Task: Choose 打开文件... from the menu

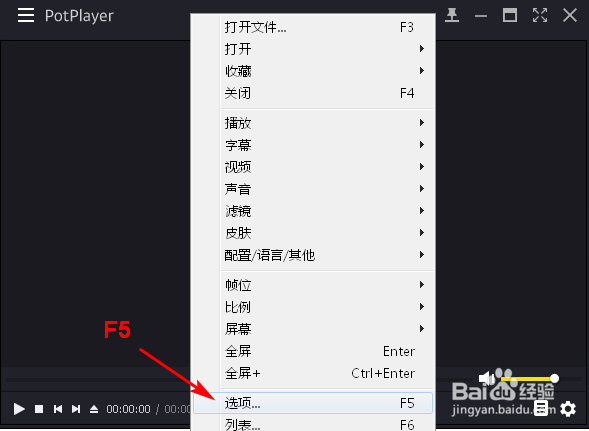Action: point(326,27)
